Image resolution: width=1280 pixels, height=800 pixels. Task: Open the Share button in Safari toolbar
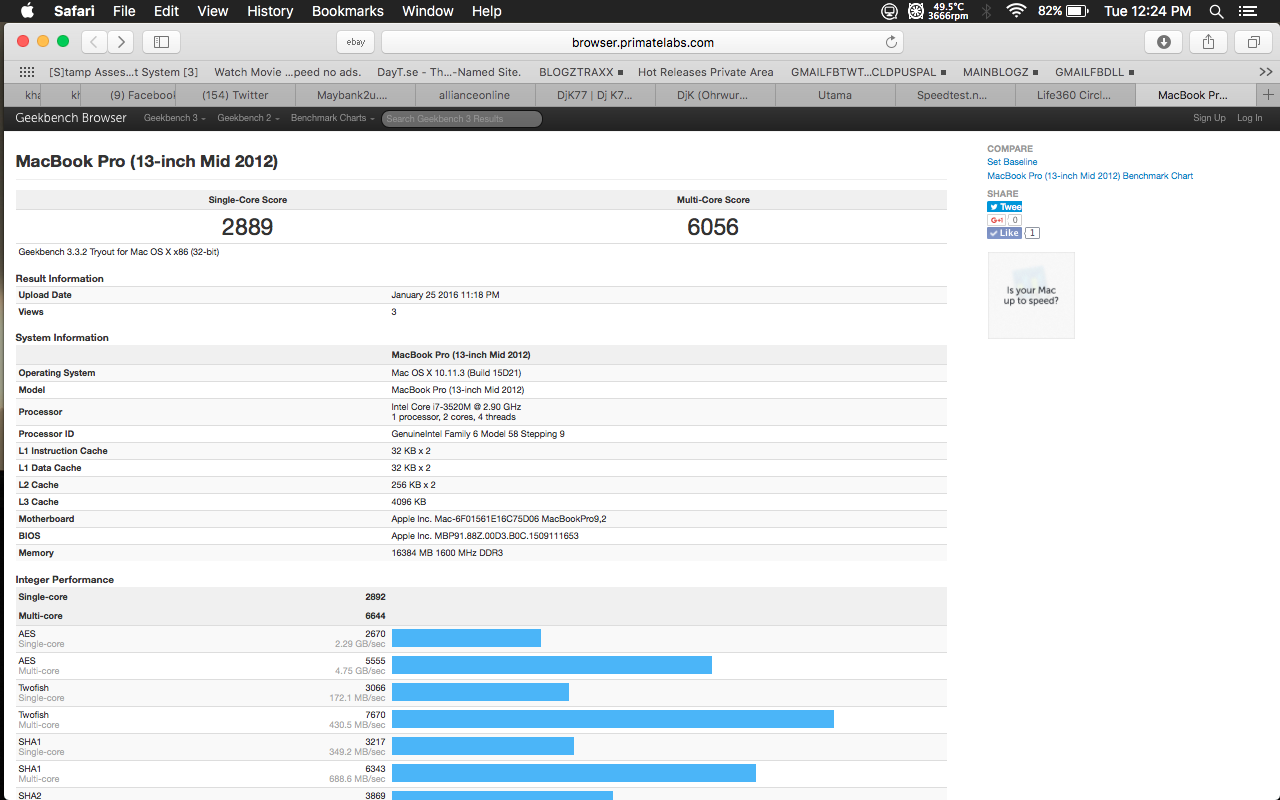[x=1208, y=42]
